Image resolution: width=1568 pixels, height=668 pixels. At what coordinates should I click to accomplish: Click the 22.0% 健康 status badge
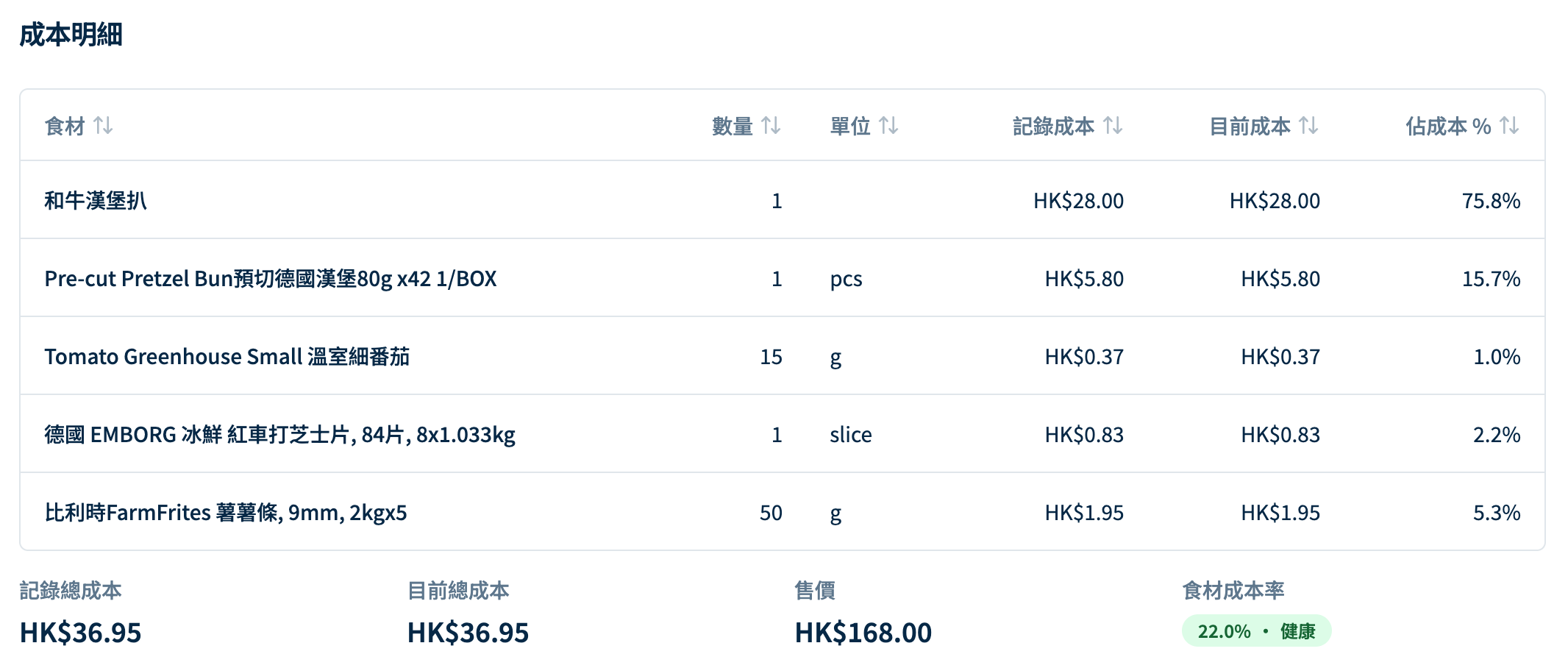pyautogui.click(x=1256, y=631)
